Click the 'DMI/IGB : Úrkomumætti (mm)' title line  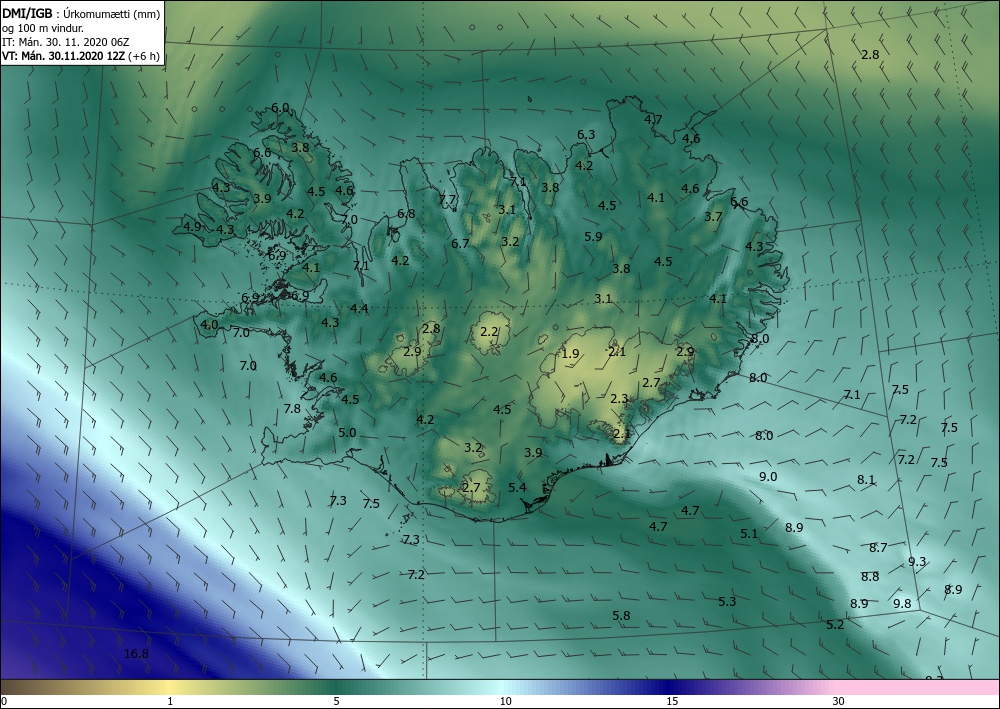[x=81, y=14]
